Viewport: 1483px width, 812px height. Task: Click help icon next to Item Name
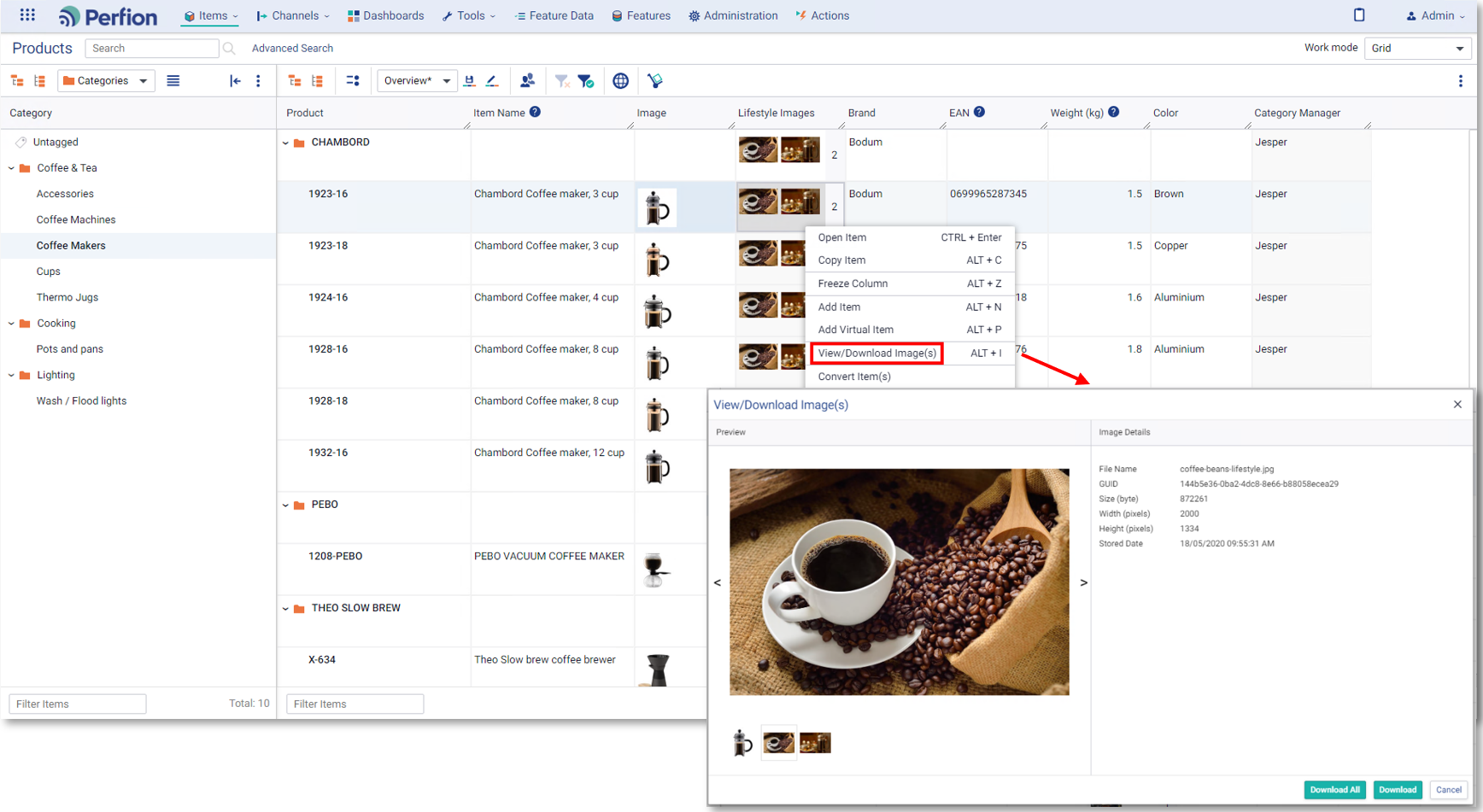coord(535,112)
